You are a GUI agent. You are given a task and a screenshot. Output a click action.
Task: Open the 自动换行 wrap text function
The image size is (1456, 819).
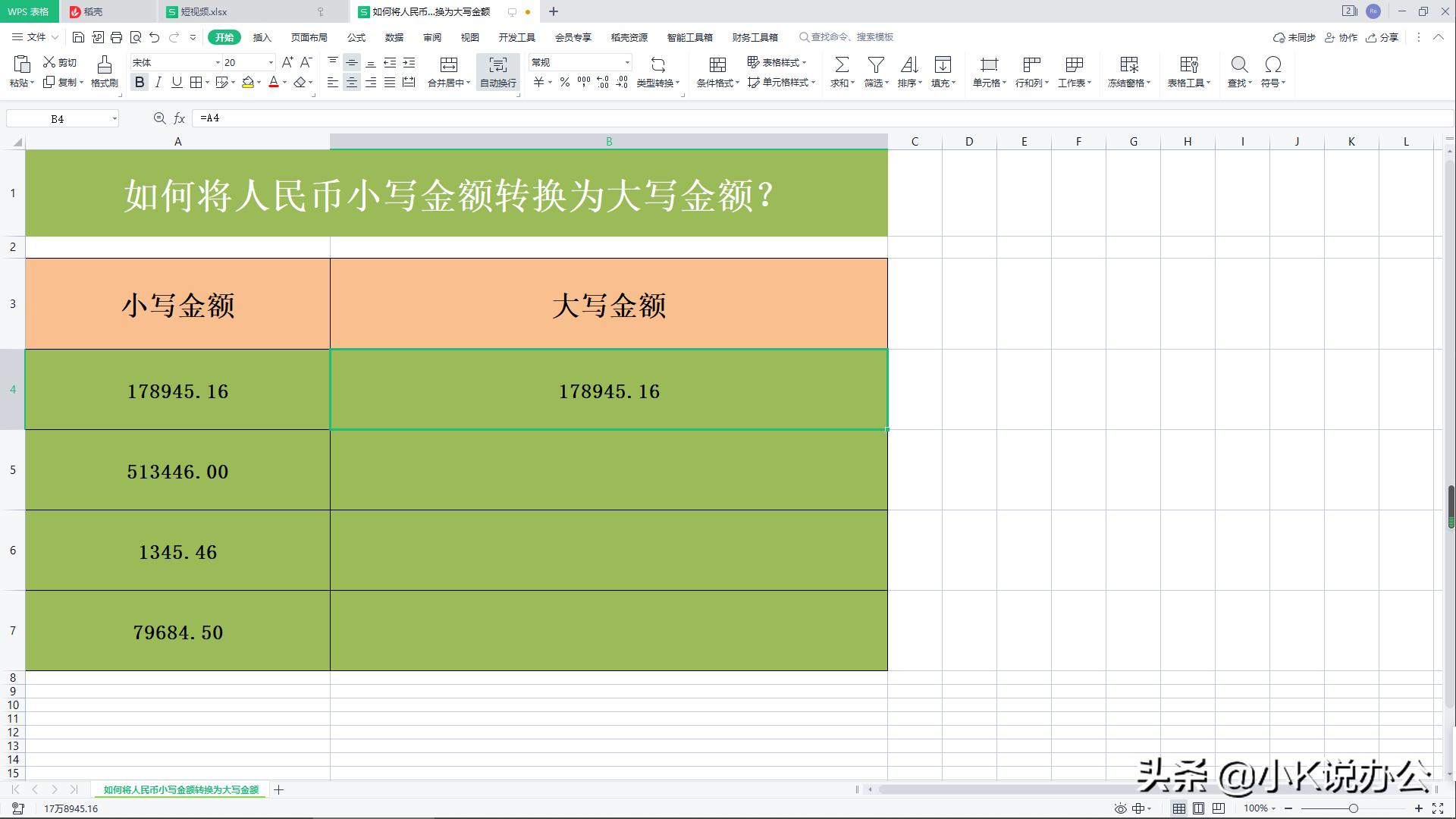pos(497,71)
